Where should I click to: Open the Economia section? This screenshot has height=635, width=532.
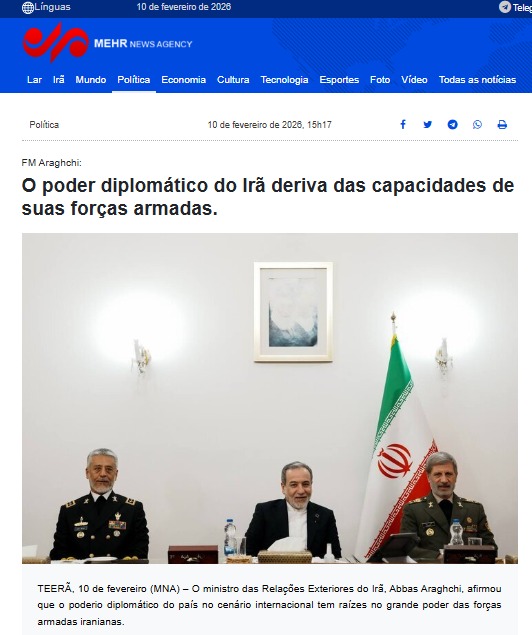pyautogui.click(x=183, y=80)
